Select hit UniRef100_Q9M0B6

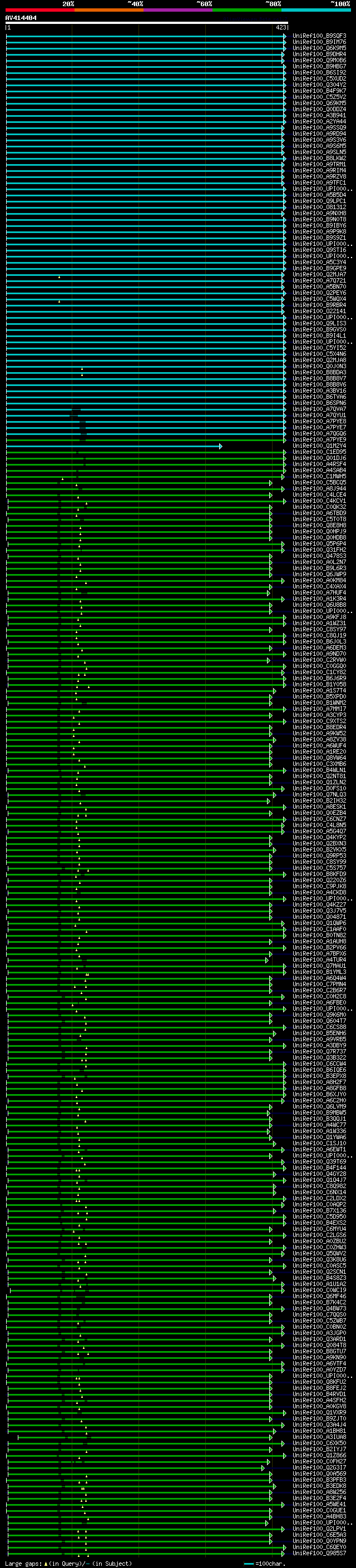pyautogui.click(x=319, y=60)
